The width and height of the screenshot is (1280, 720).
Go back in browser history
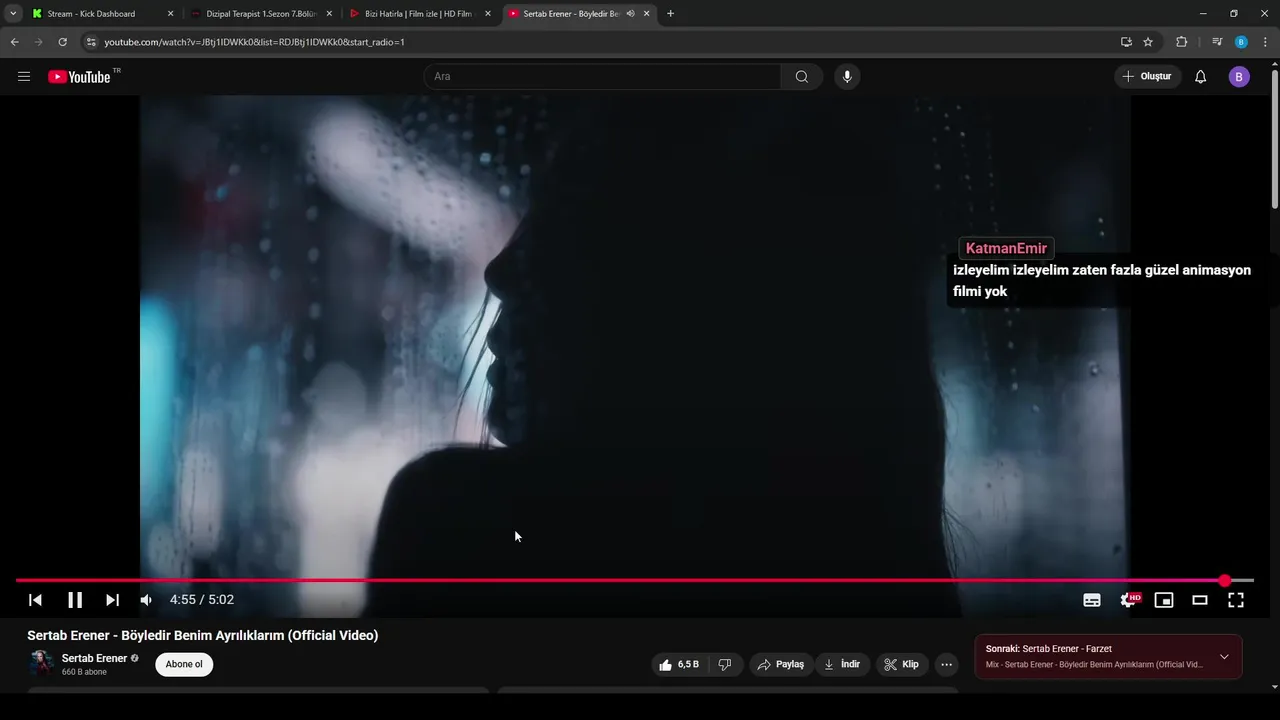tap(14, 42)
